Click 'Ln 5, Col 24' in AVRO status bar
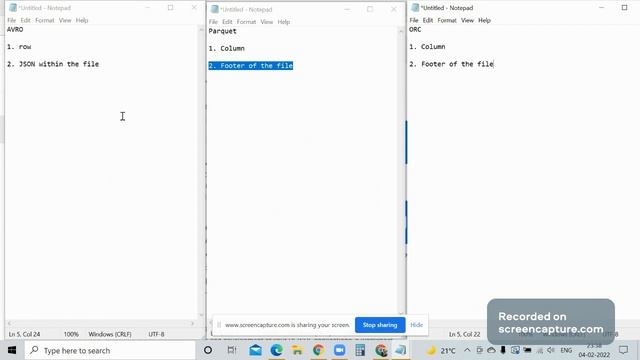Viewport: 640px width, 360px height. (24, 334)
